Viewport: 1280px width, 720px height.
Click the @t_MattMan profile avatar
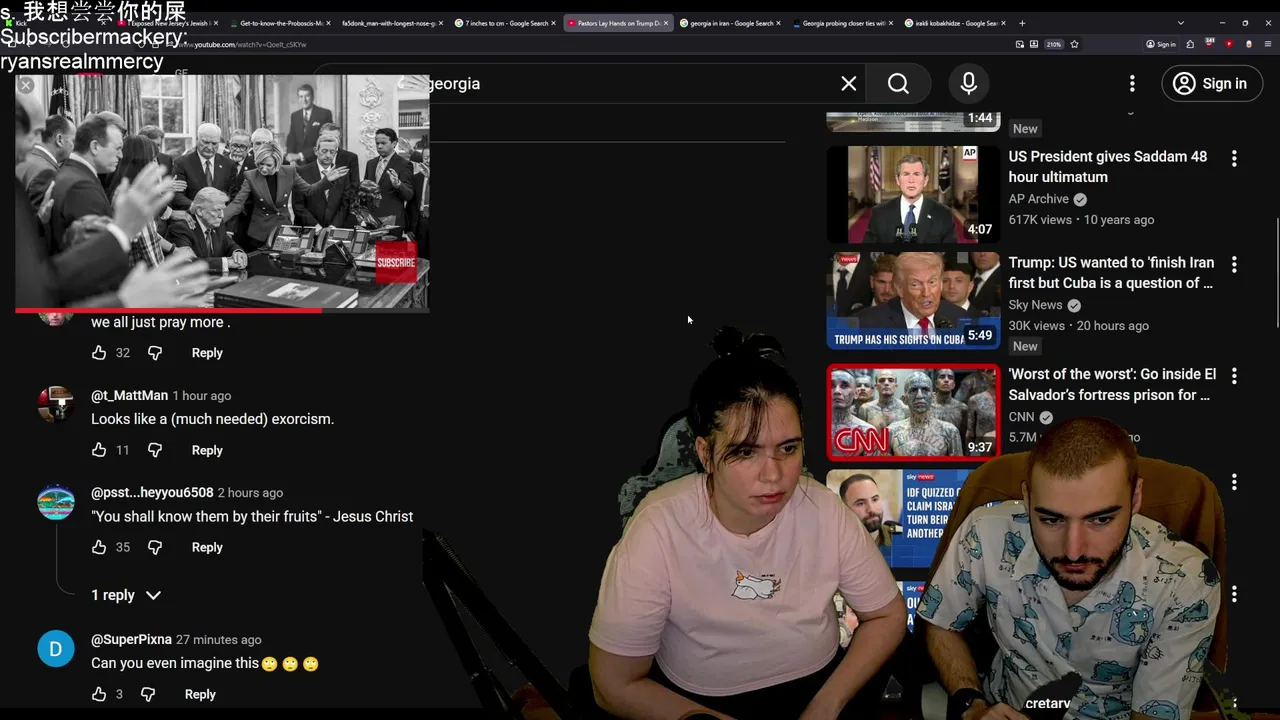(x=56, y=404)
